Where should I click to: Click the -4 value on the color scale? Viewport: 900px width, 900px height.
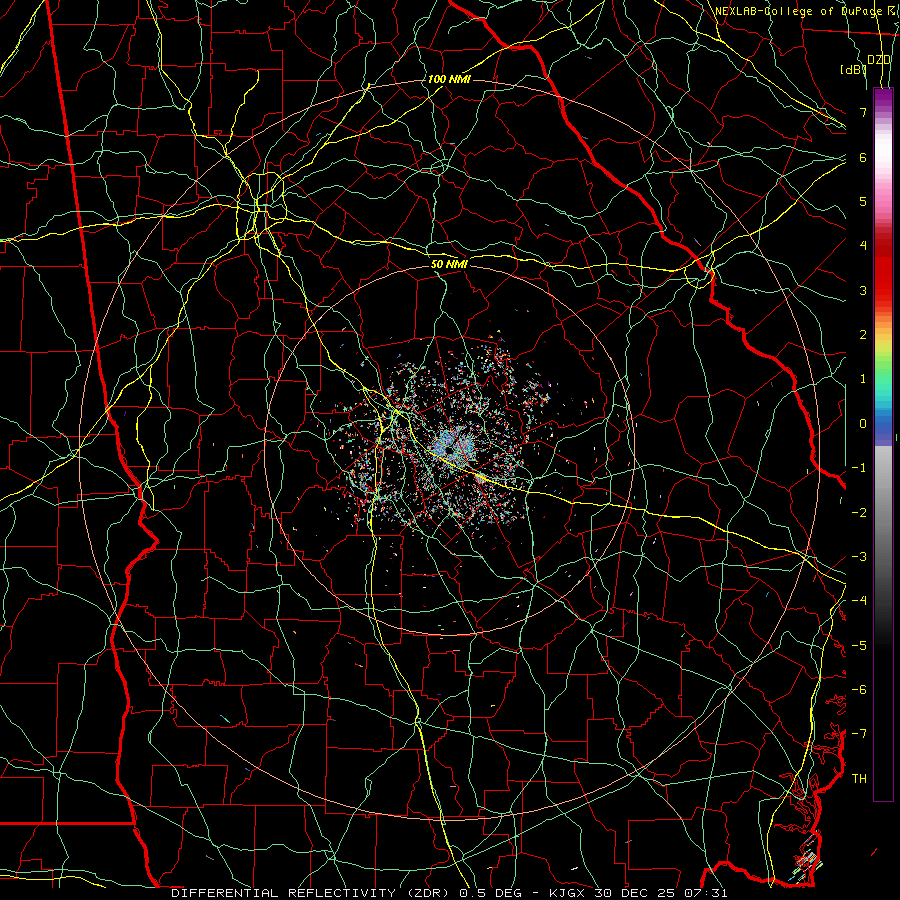(x=859, y=601)
